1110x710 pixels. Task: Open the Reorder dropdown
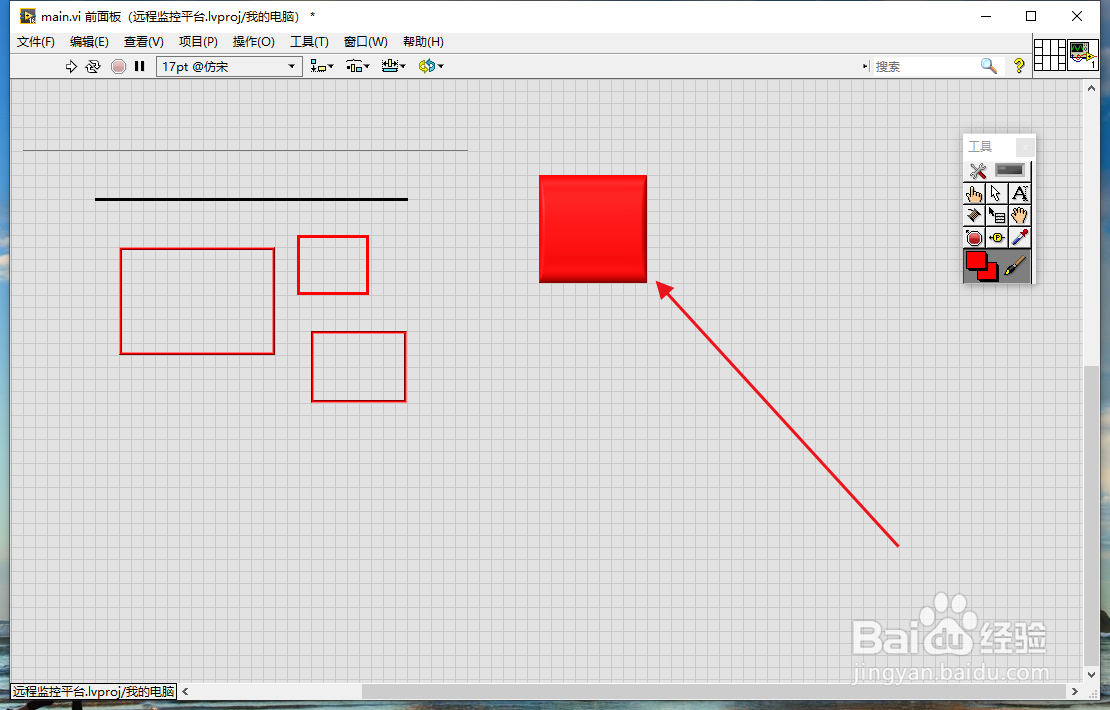tap(430, 67)
